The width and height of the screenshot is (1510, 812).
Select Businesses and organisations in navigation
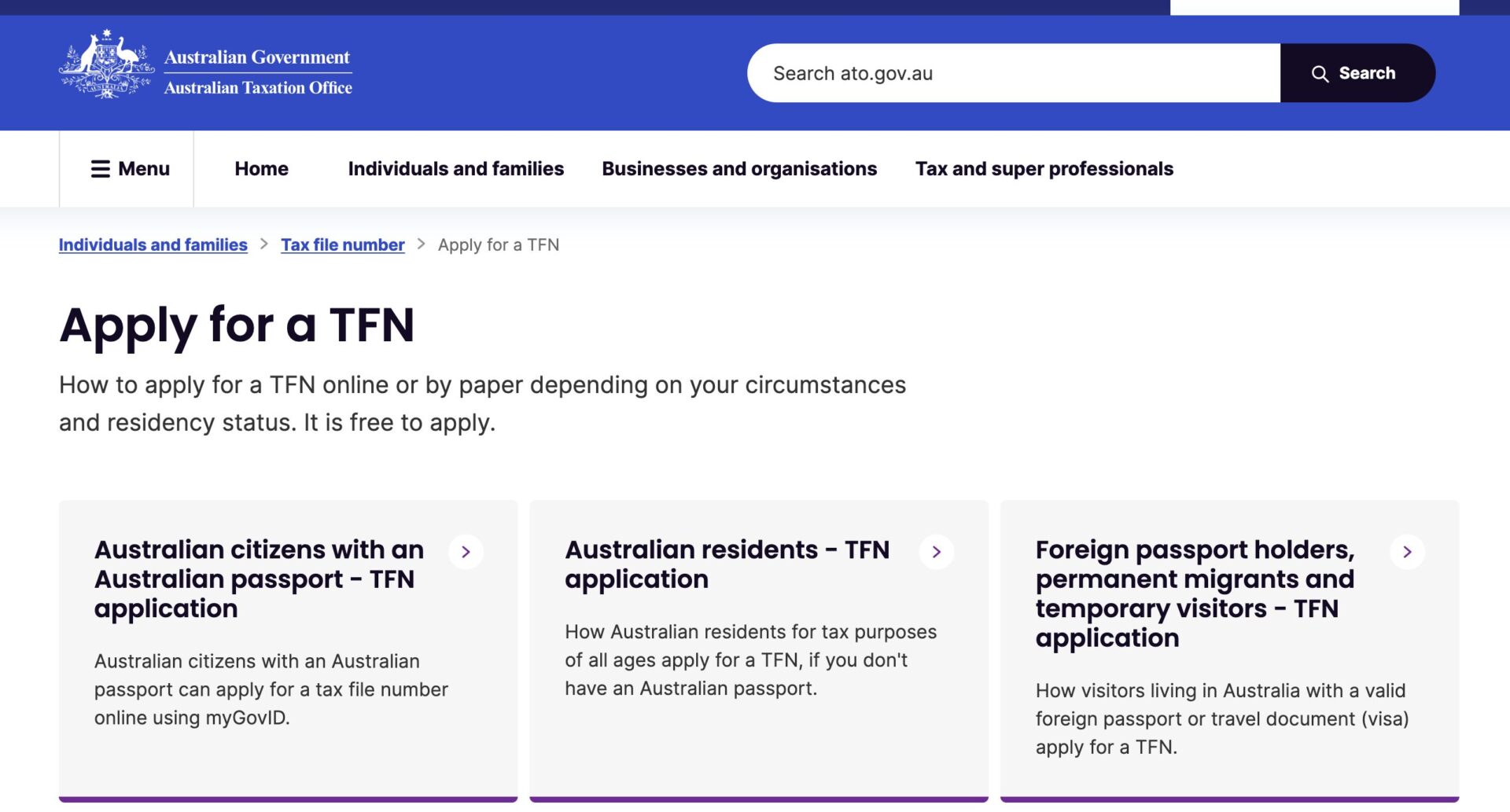coord(738,169)
